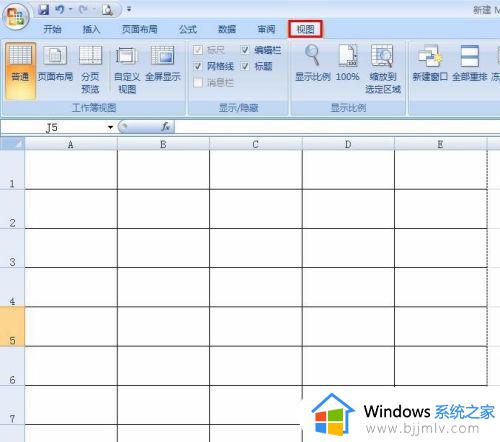
Task: Enter 全屏显示 full screen mode
Action: click(x=163, y=64)
